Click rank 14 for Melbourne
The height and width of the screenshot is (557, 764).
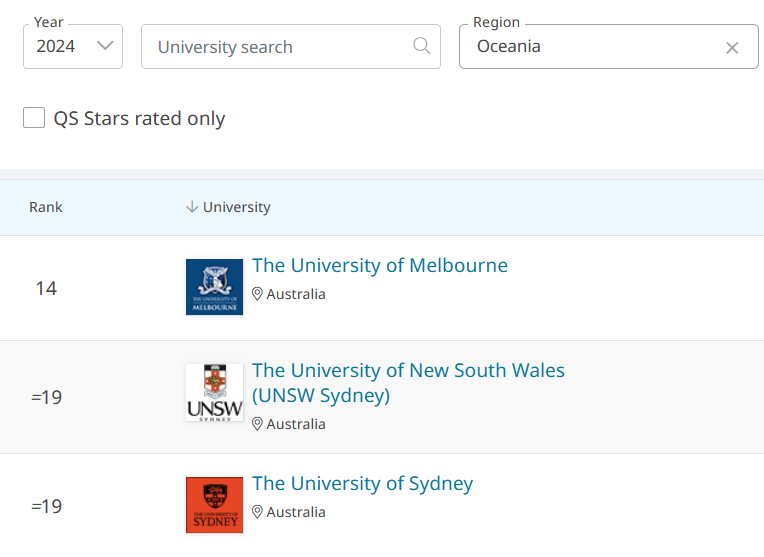click(x=46, y=288)
